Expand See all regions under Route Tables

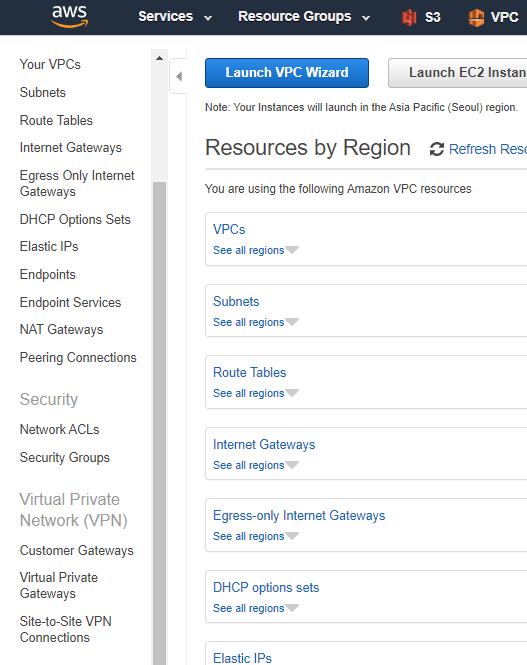(256, 393)
